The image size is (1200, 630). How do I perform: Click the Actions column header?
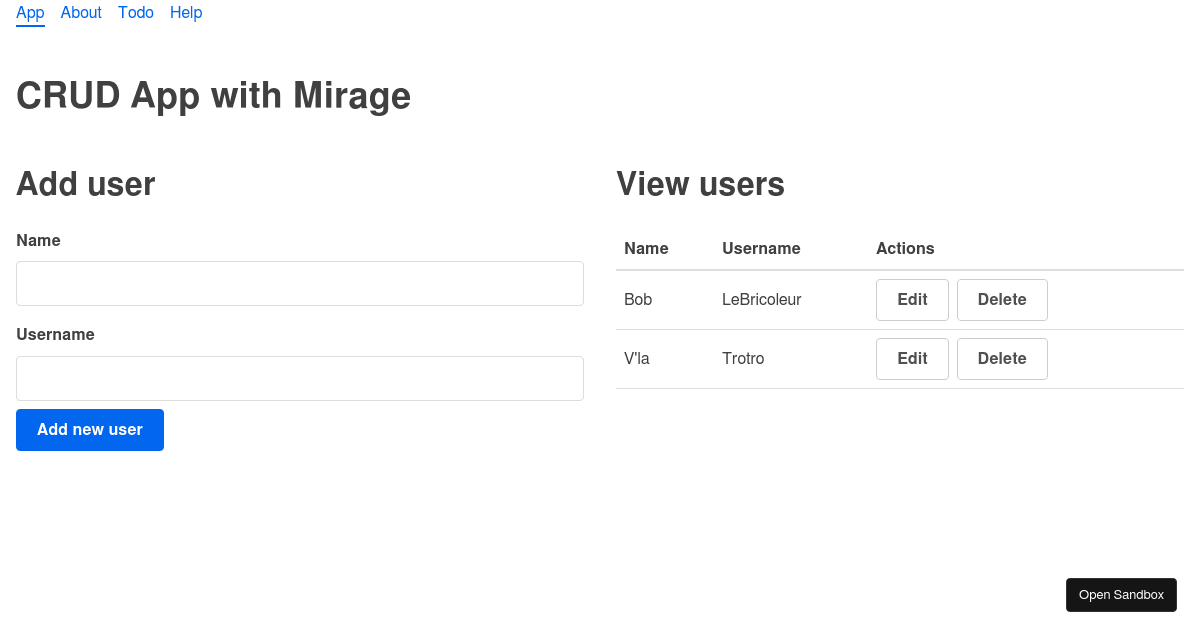tap(905, 248)
